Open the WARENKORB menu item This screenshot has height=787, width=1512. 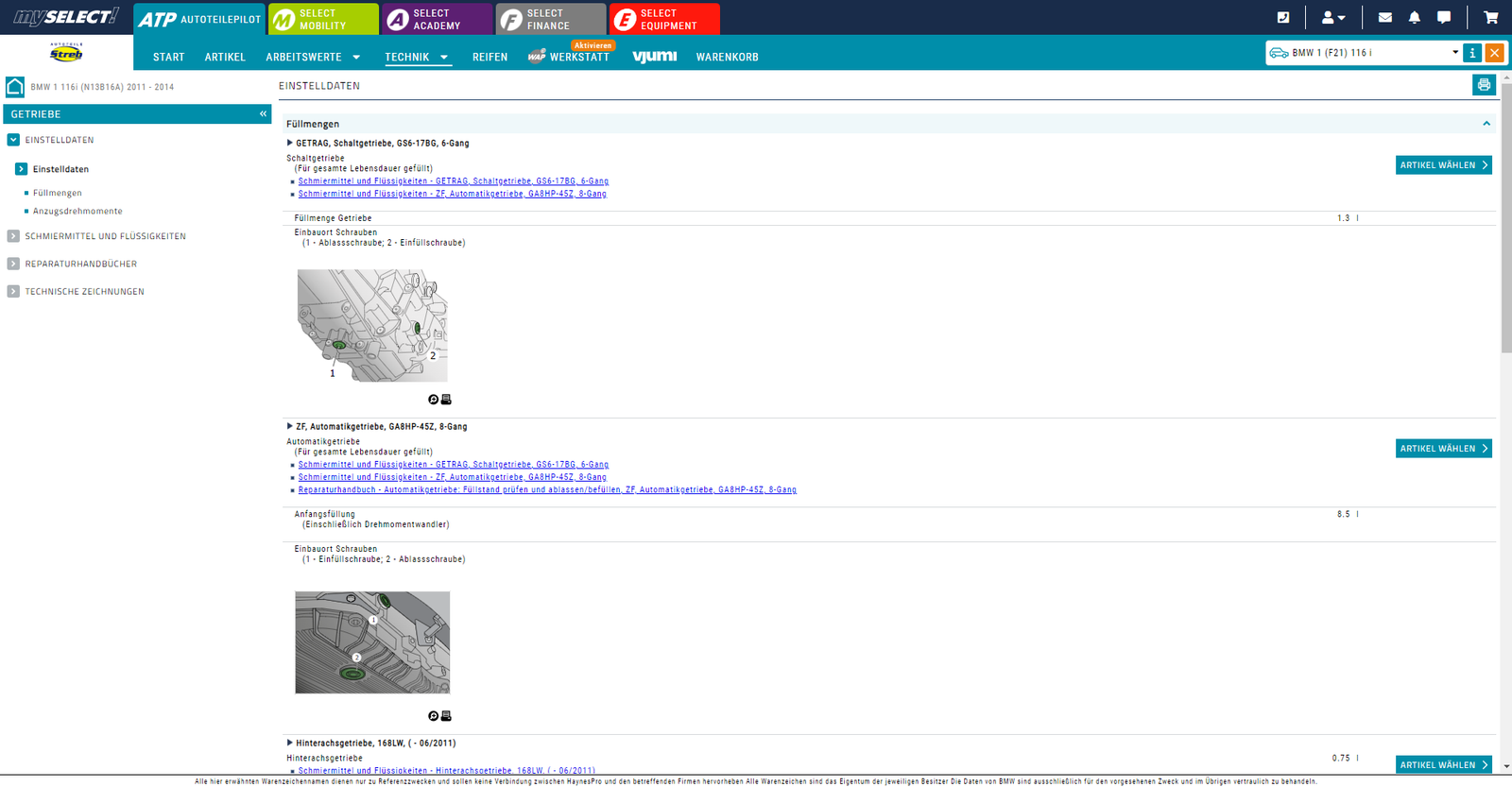tap(728, 58)
